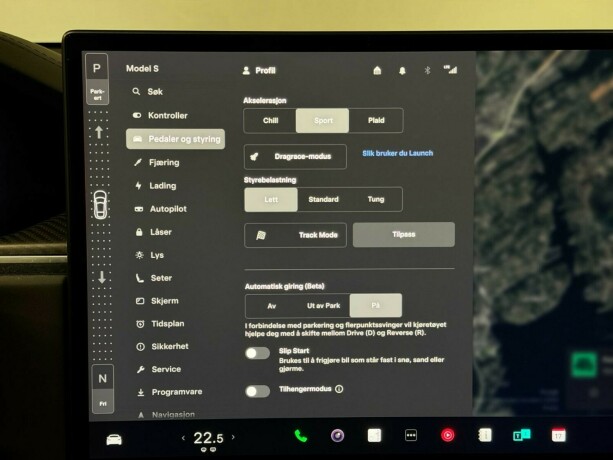Select Pedaler og styring menu
Screen dimensions: 613x460
(176, 139)
